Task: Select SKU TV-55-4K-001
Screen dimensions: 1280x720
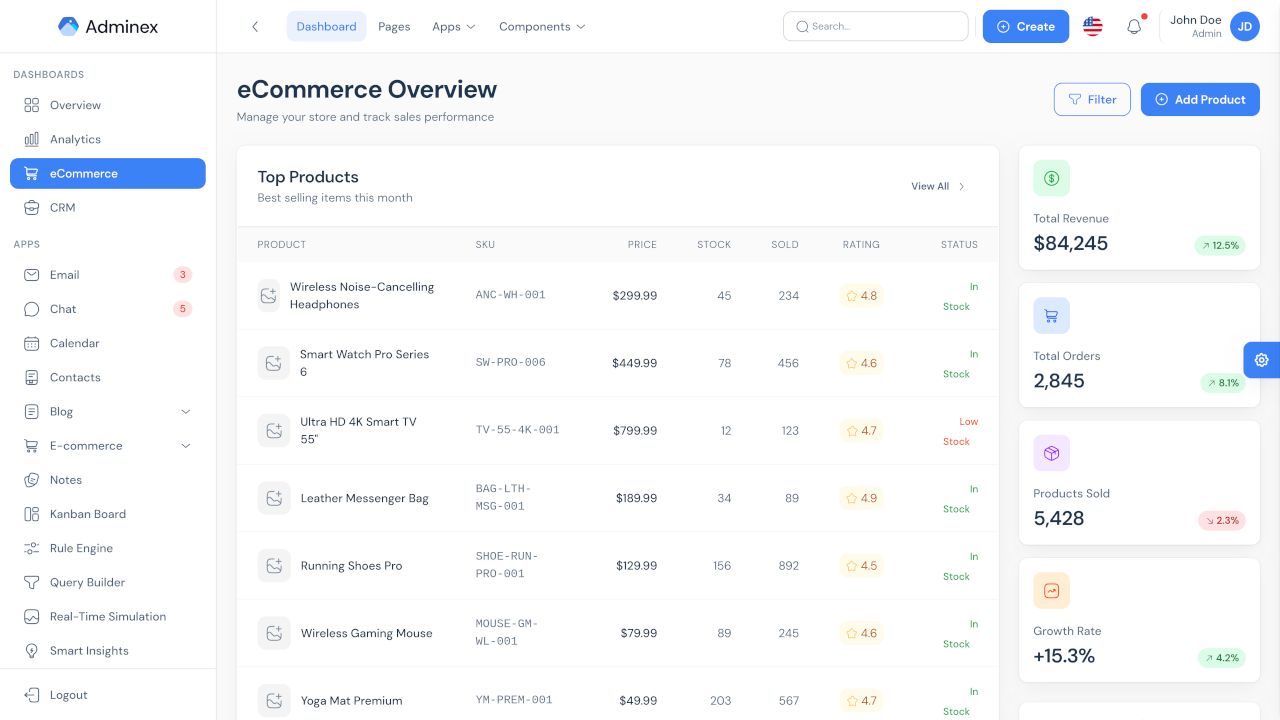Action: click(x=518, y=430)
